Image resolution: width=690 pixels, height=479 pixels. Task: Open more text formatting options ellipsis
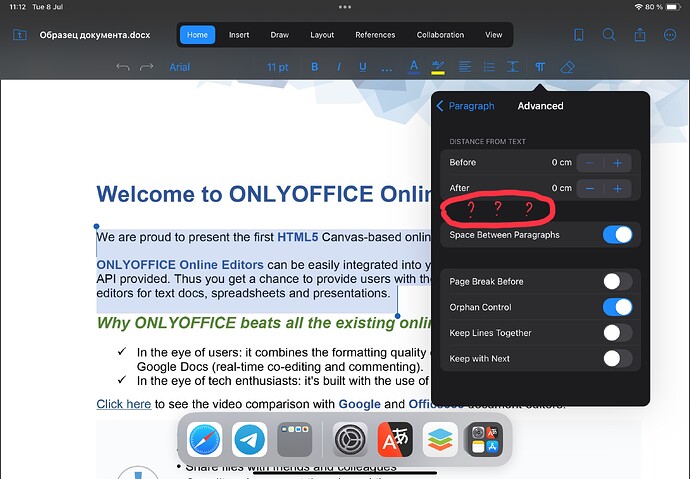point(386,69)
